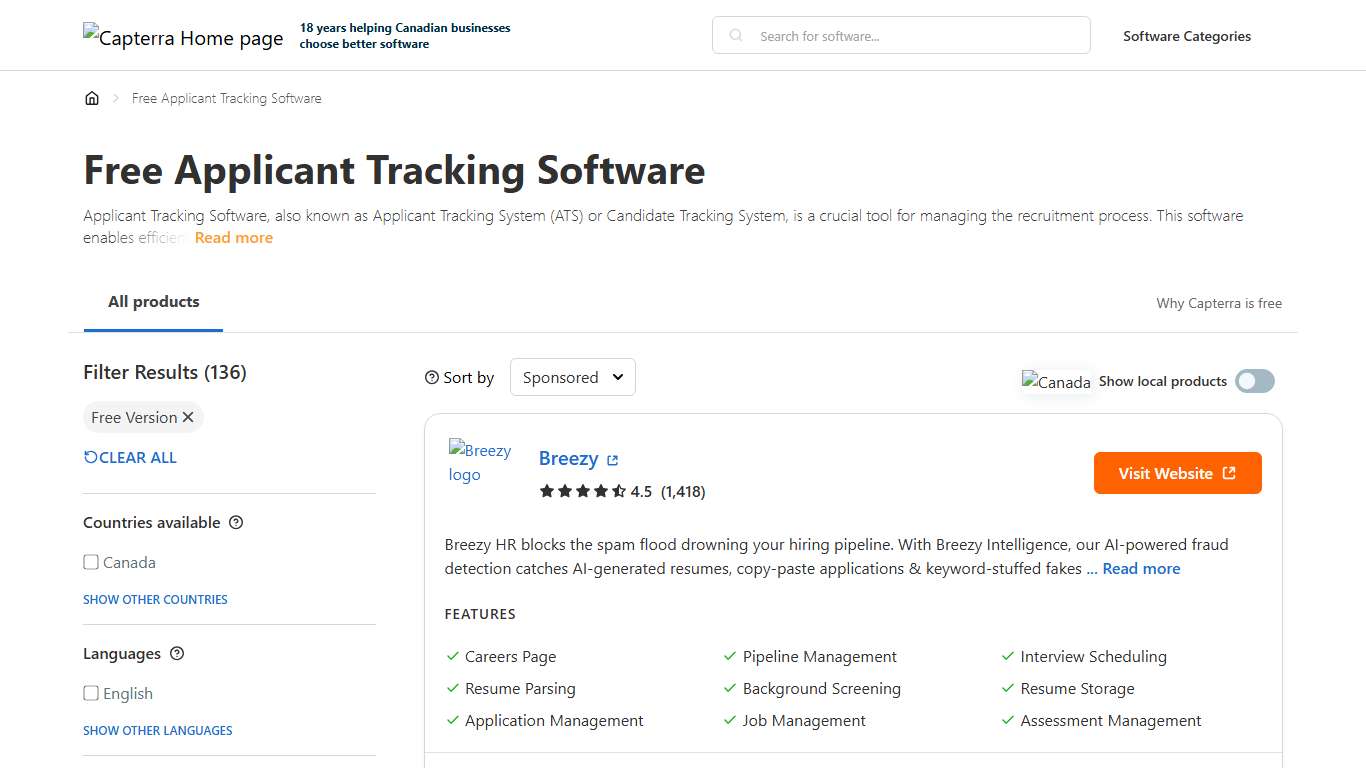Click the Visit Website button for Breezy
Screen dimensions: 1366x768
point(1177,473)
